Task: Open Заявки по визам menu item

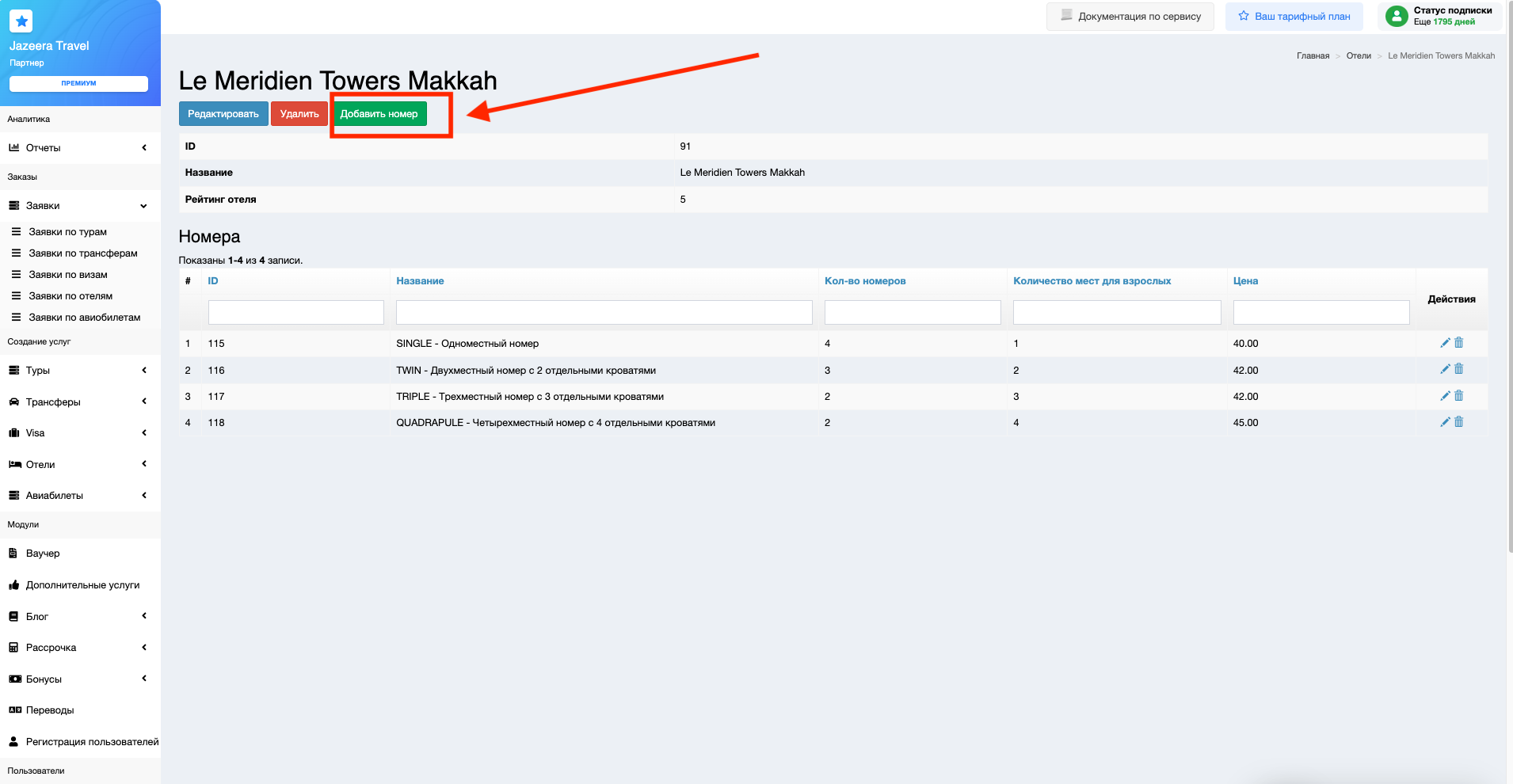Action: [68, 275]
